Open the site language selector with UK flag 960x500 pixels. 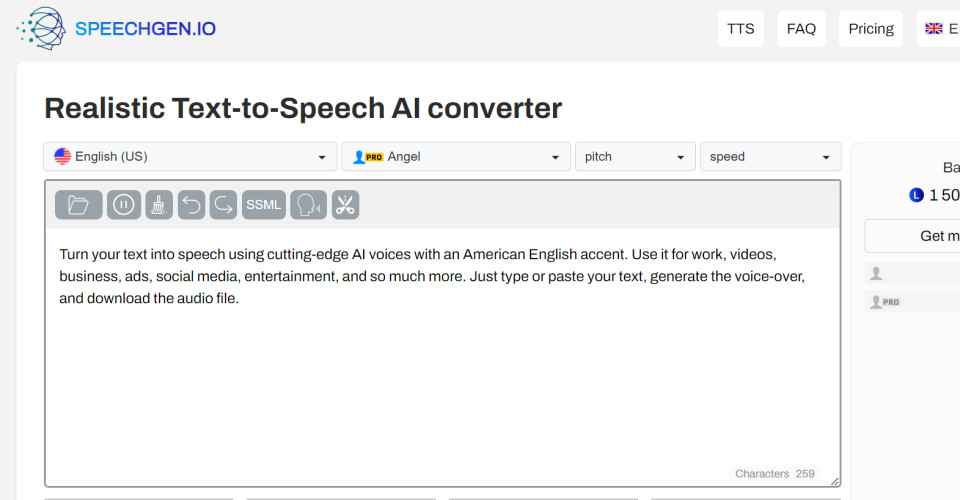(x=938, y=29)
